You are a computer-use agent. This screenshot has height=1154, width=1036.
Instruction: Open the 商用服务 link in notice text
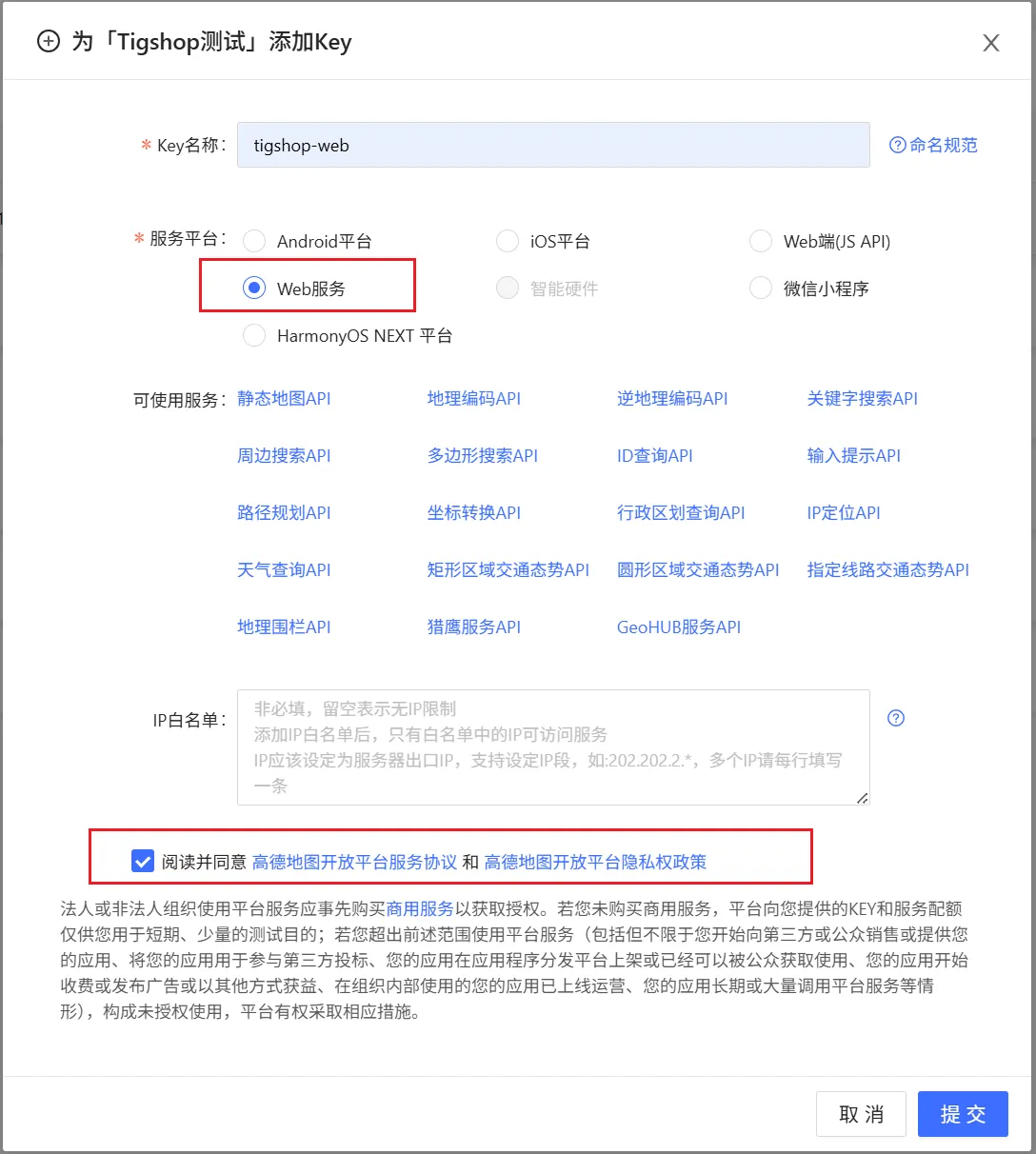(420, 908)
